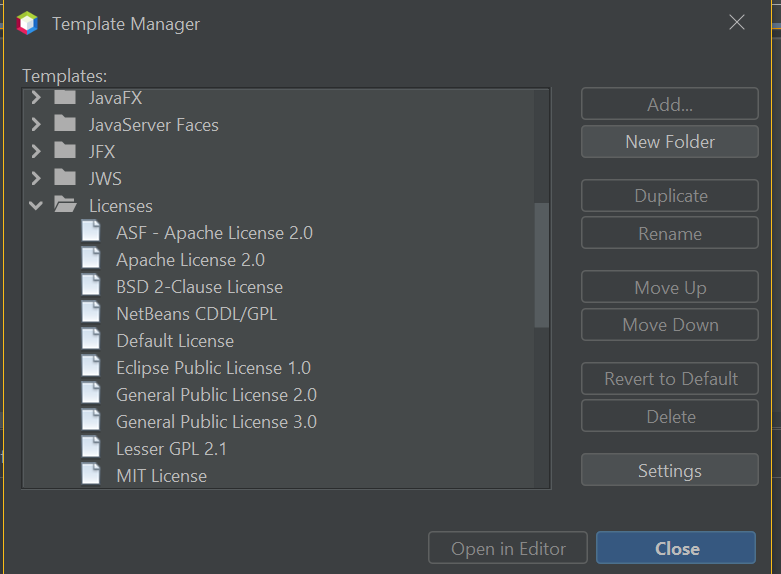Expand the JavaFX folder node

click(x=36, y=97)
